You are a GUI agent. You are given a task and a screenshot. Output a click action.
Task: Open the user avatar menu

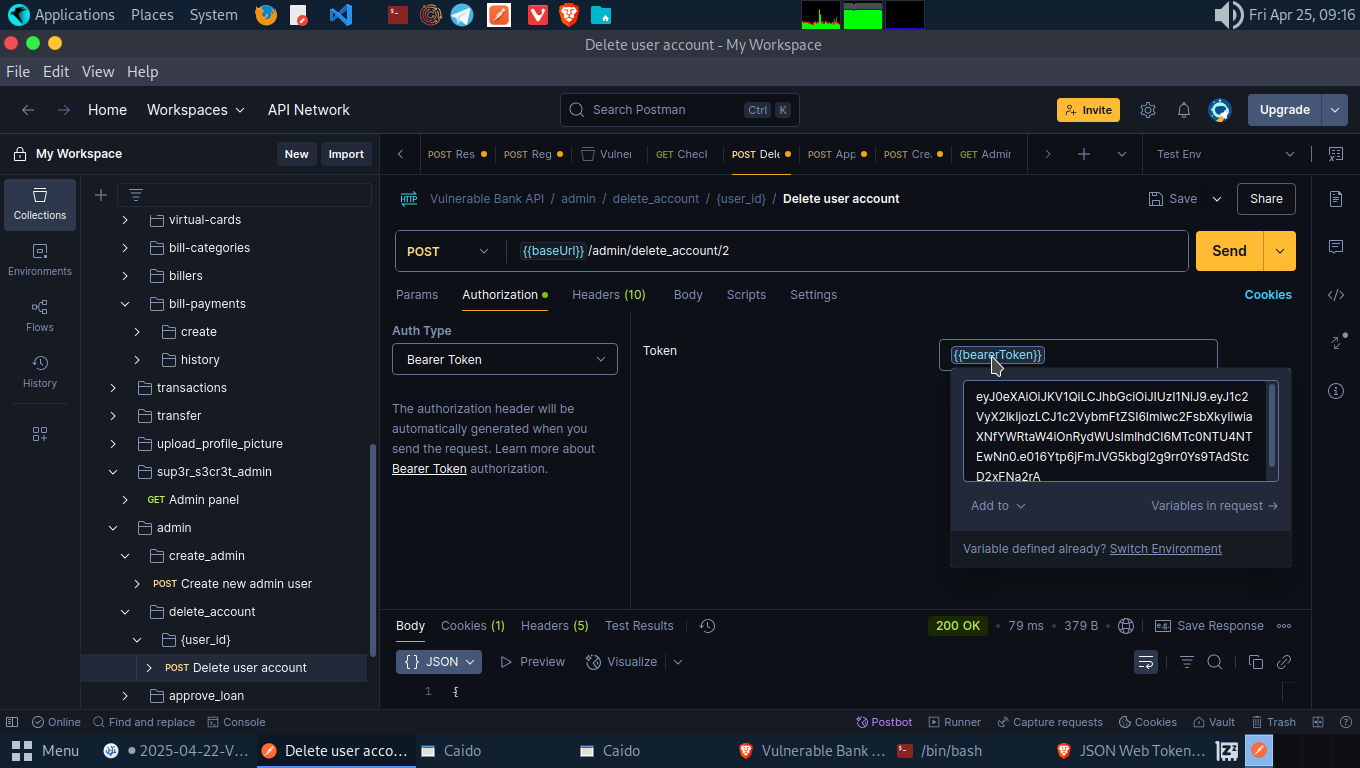click(x=1220, y=110)
